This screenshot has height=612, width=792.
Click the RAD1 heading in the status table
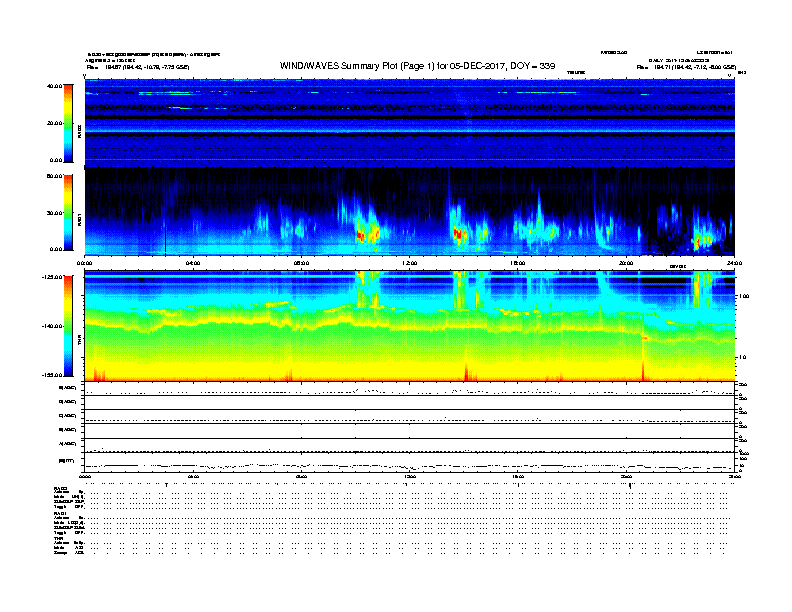coord(61,514)
